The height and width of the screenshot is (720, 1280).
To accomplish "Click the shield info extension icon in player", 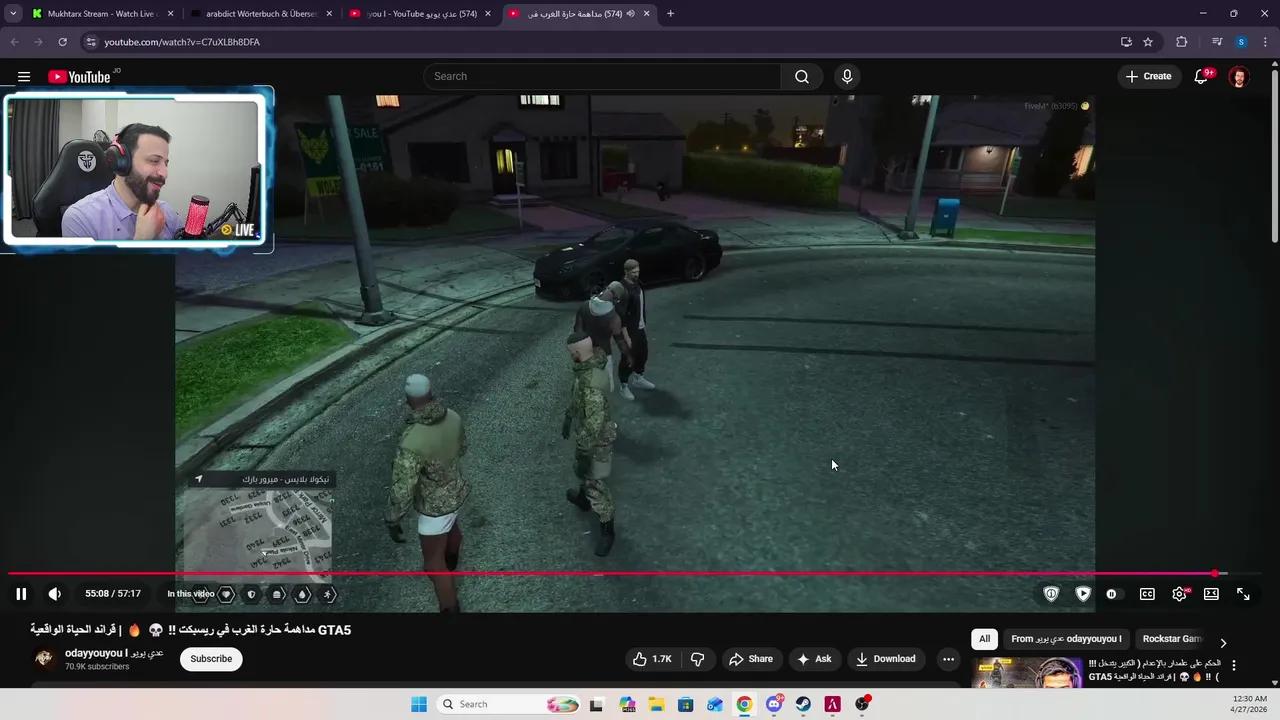I will coord(1051,594).
